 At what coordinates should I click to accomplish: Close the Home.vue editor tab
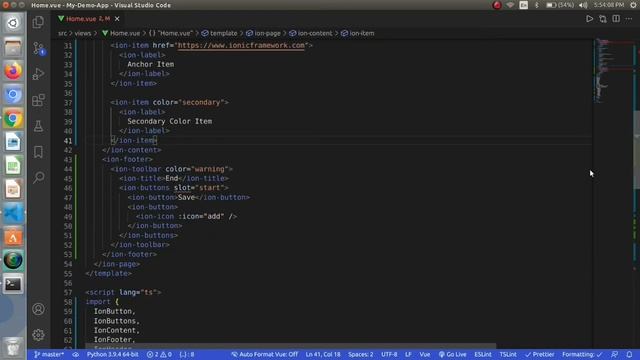(117, 19)
